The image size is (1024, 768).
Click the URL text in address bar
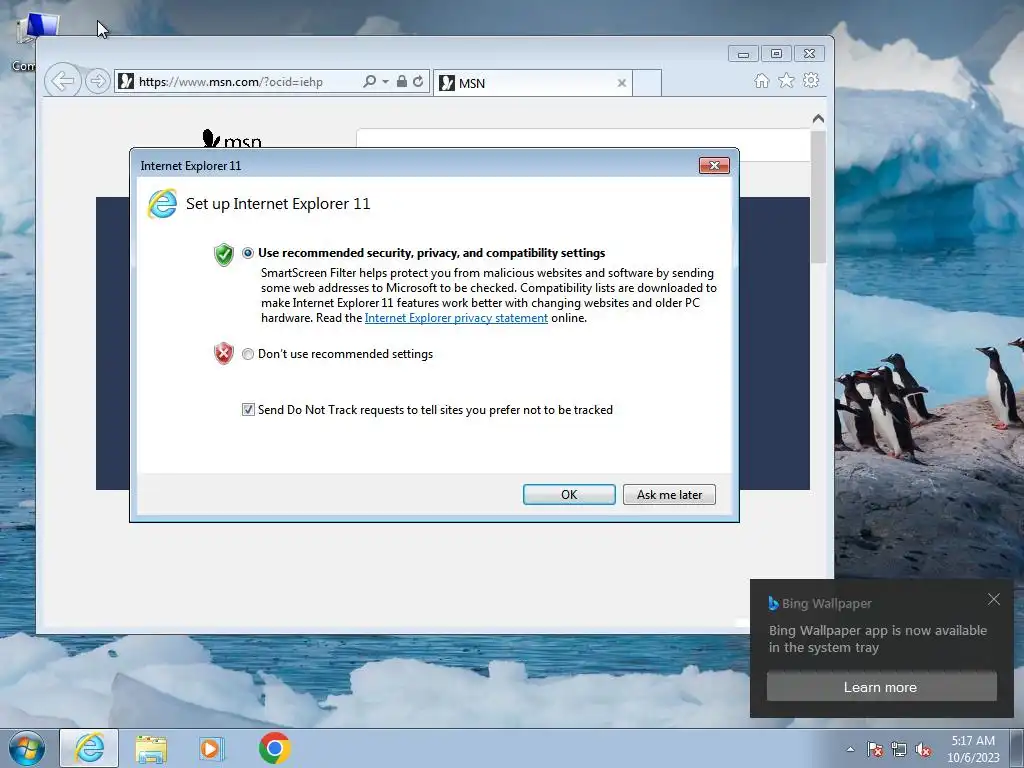coord(231,82)
